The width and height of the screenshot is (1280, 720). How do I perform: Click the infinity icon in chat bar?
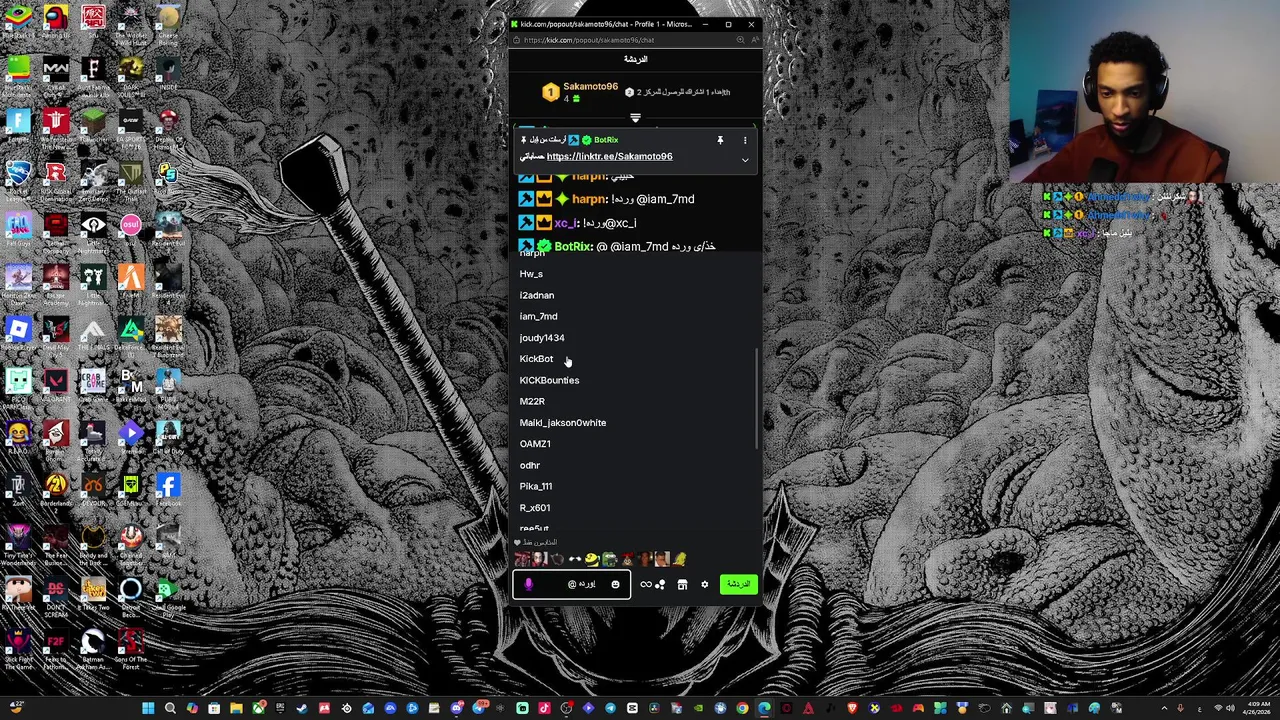coord(646,585)
